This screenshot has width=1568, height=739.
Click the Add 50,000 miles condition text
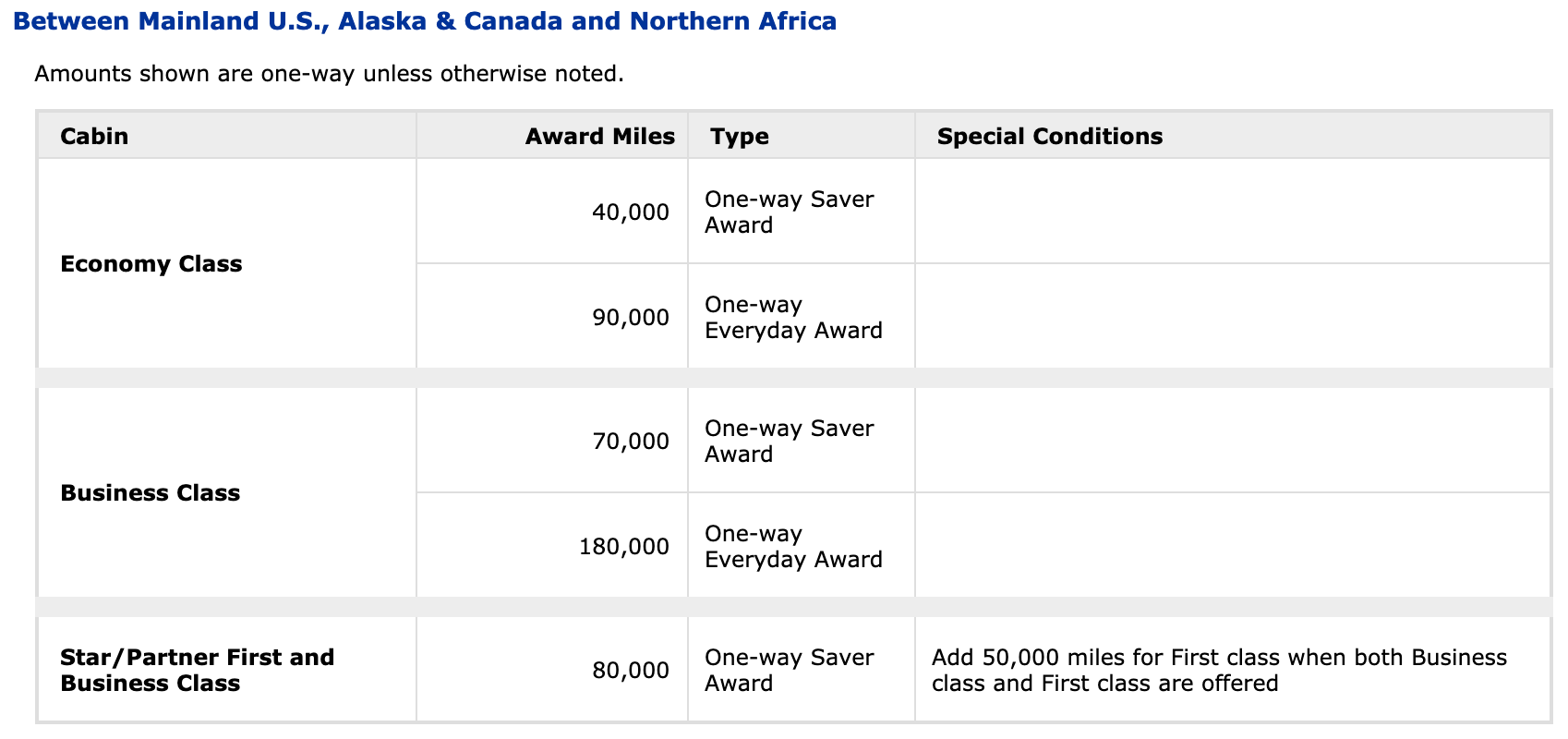point(1219,671)
